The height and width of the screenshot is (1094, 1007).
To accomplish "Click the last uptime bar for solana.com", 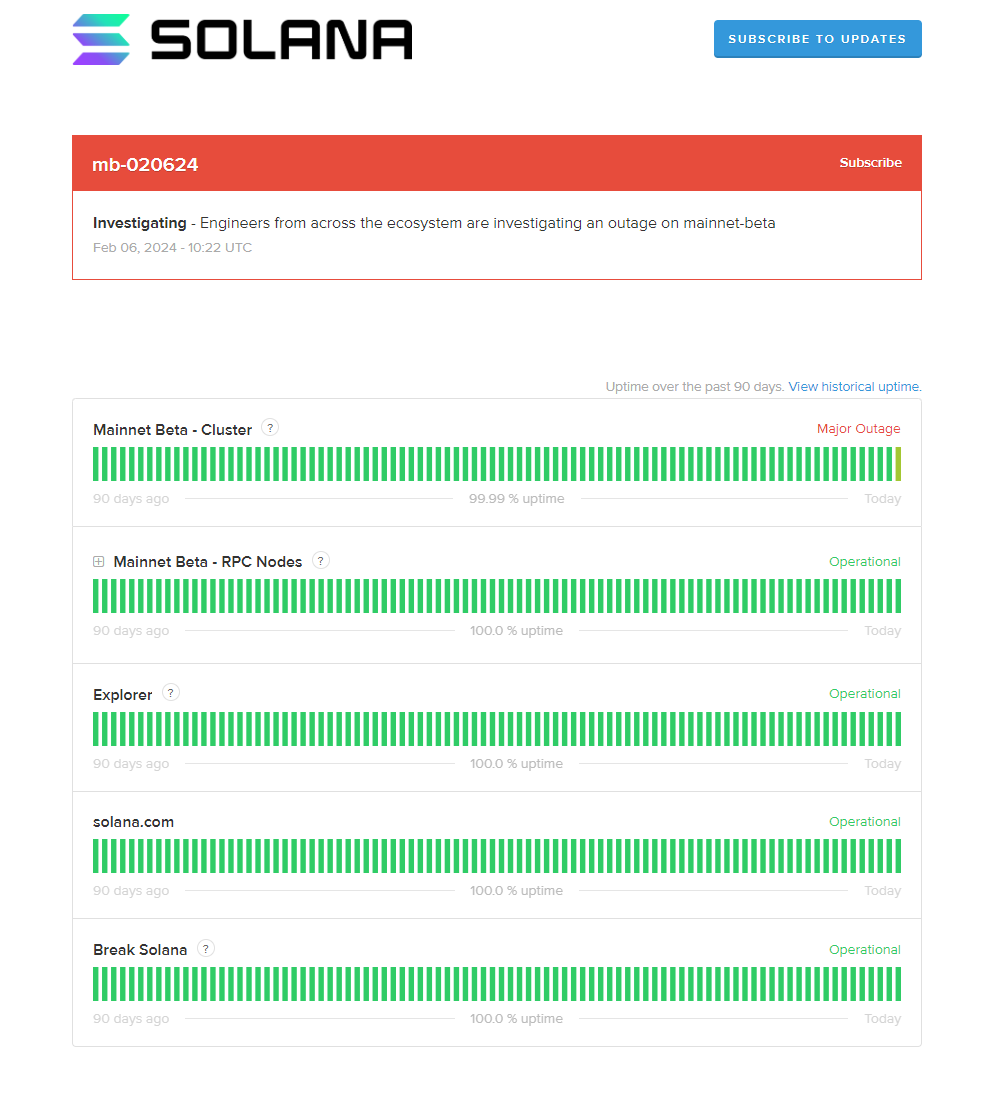I will coord(898,856).
